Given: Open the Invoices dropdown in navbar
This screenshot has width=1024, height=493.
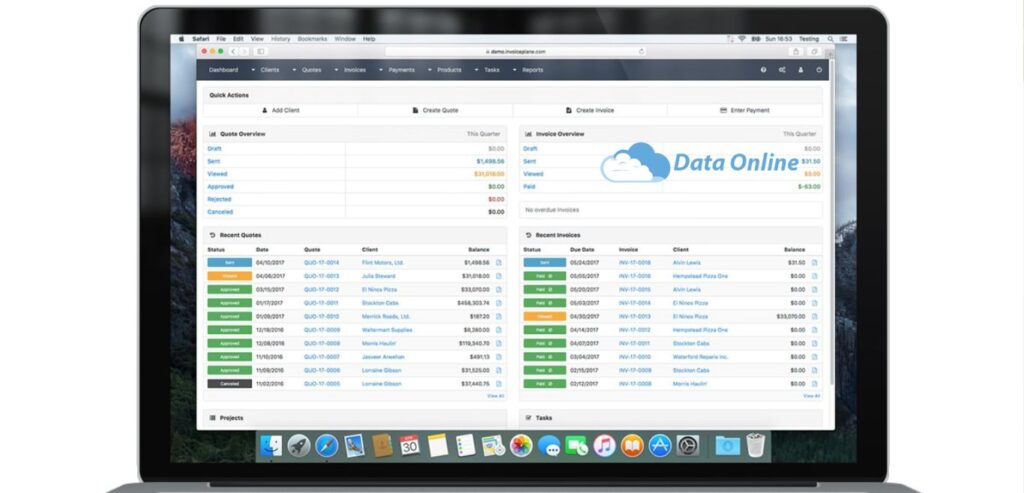Looking at the screenshot, I should [x=355, y=70].
